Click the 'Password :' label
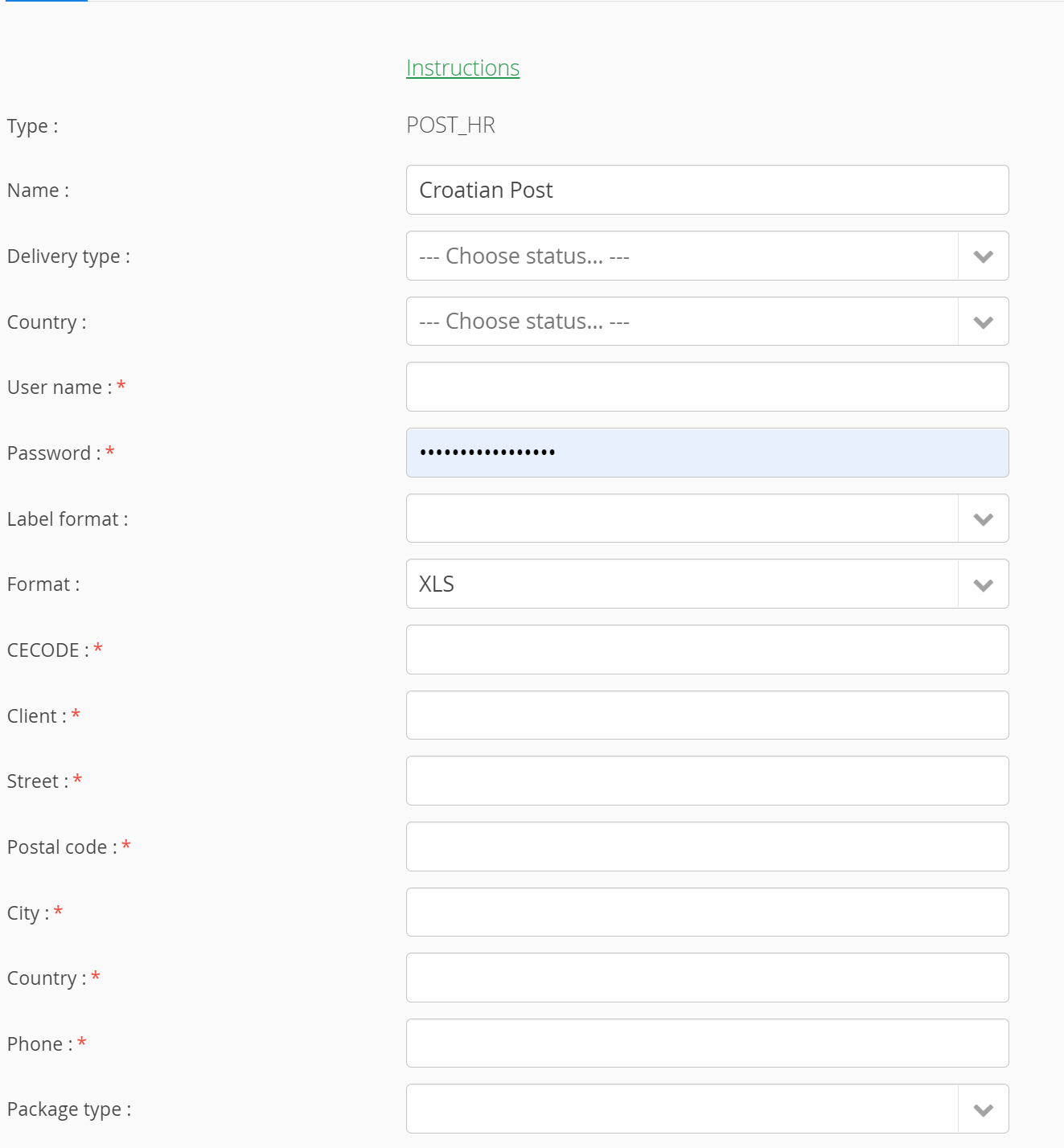1064x1148 pixels. pyautogui.click(x=54, y=453)
